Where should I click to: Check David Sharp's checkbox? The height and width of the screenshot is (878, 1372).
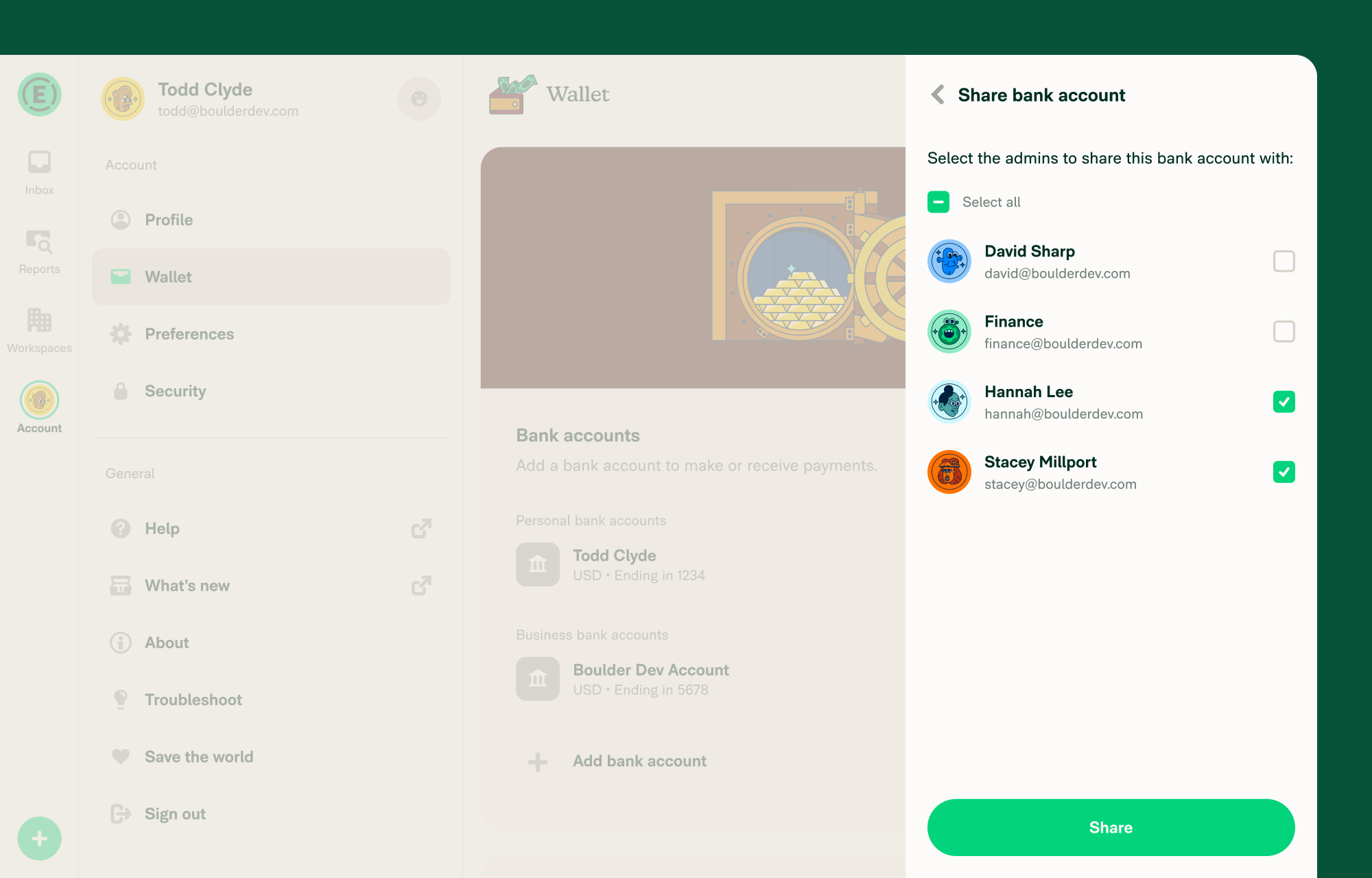1284,261
